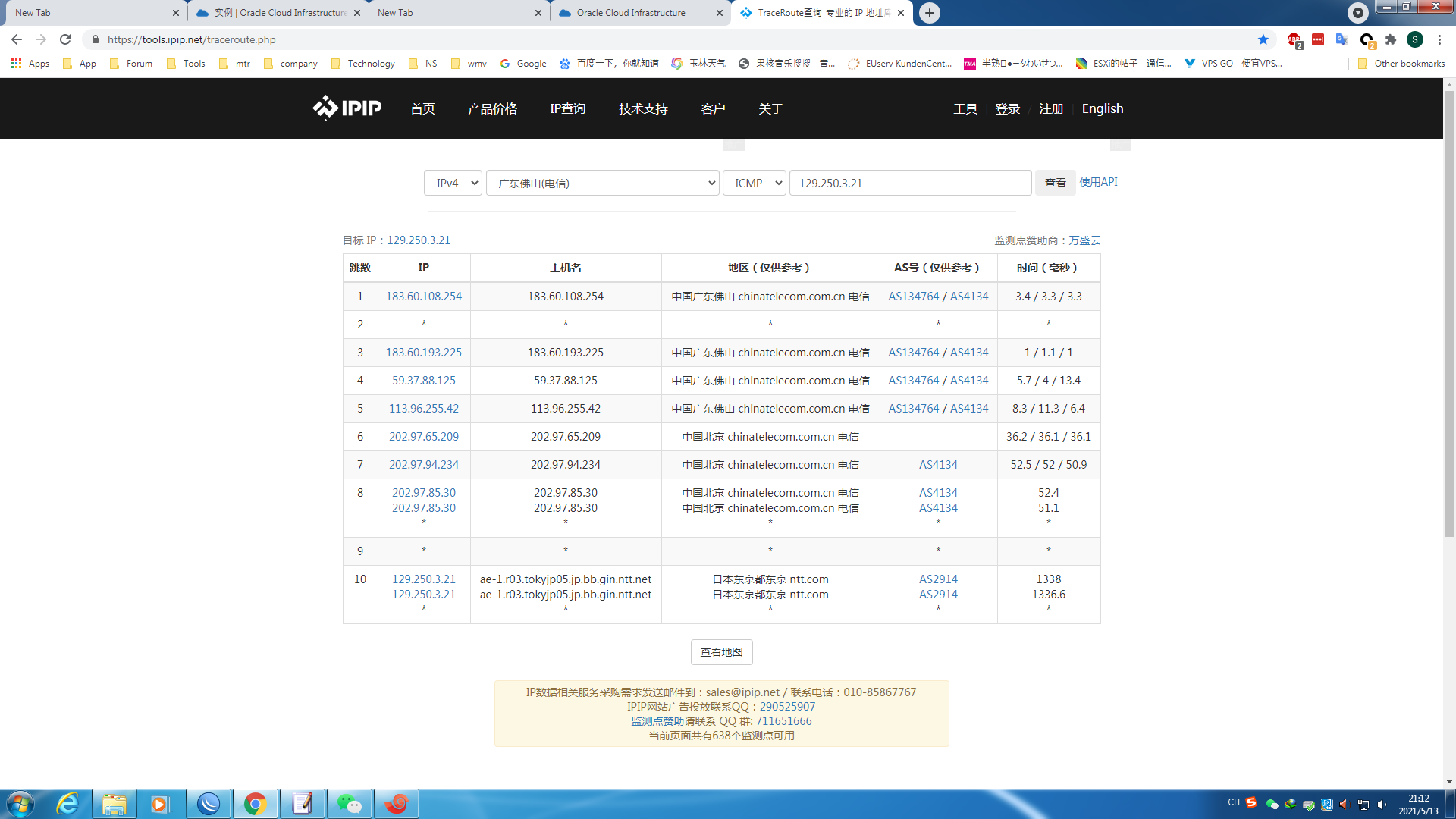The image size is (1456, 819).
Task: Open a new tab with plus button
Action: 929,13
